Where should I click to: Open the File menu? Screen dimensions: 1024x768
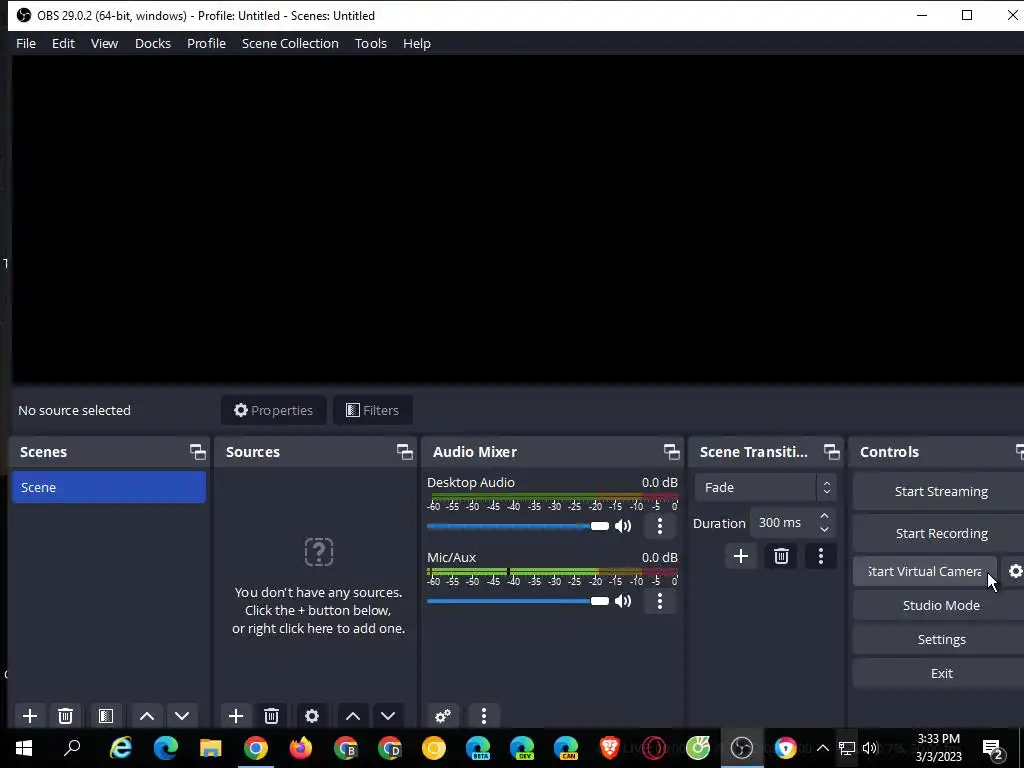[26, 44]
